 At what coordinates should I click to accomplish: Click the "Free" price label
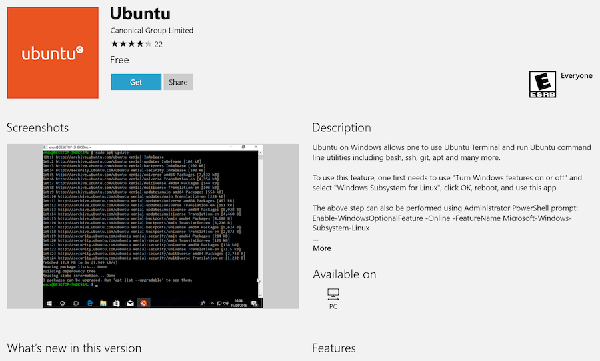pos(119,60)
